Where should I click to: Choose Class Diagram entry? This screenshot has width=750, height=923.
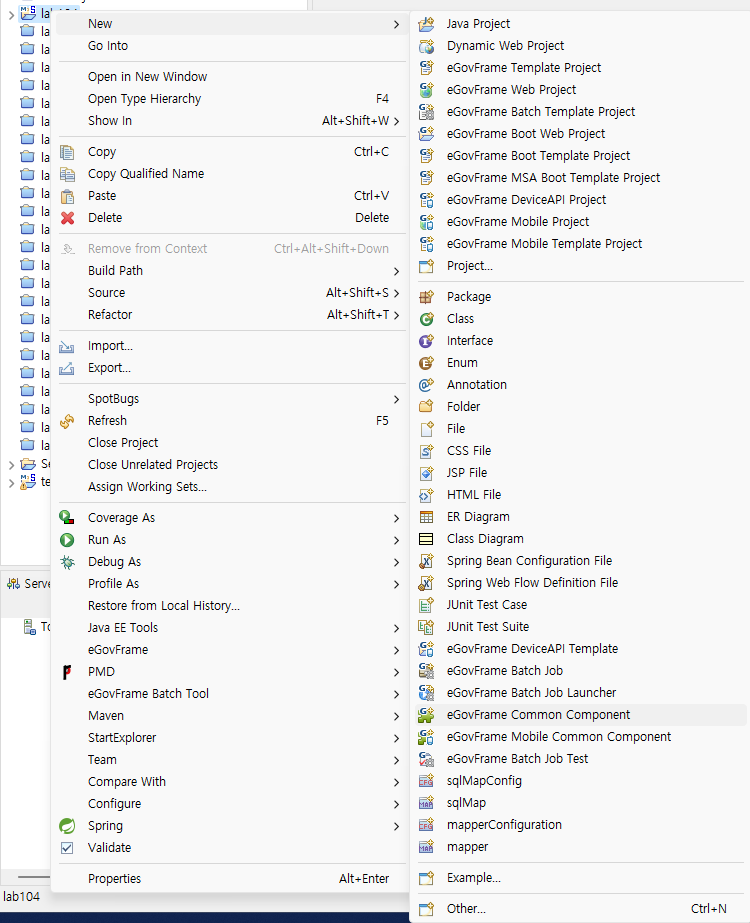[x=484, y=539]
